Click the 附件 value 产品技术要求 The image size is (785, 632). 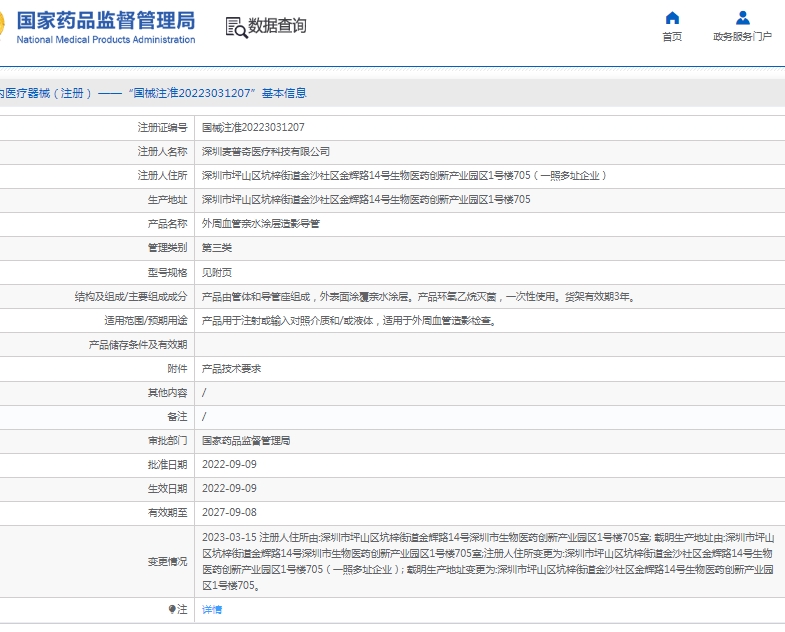231,369
